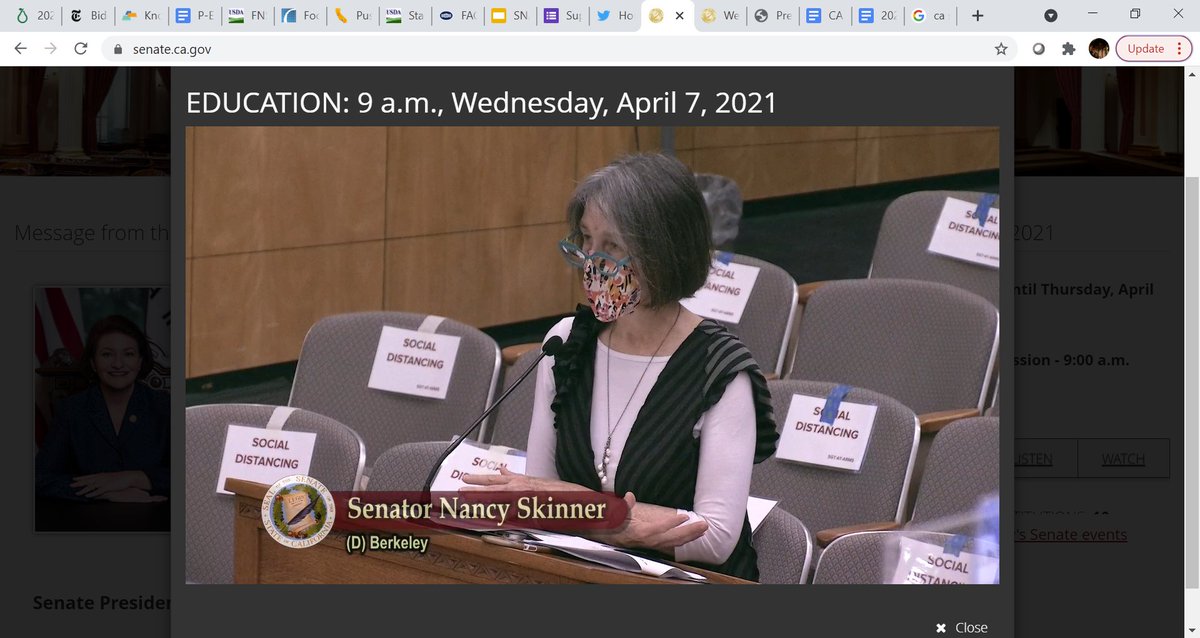The width and height of the screenshot is (1200, 638).
Task: Open the Chrome profile avatar
Action: coord(1099,48)
